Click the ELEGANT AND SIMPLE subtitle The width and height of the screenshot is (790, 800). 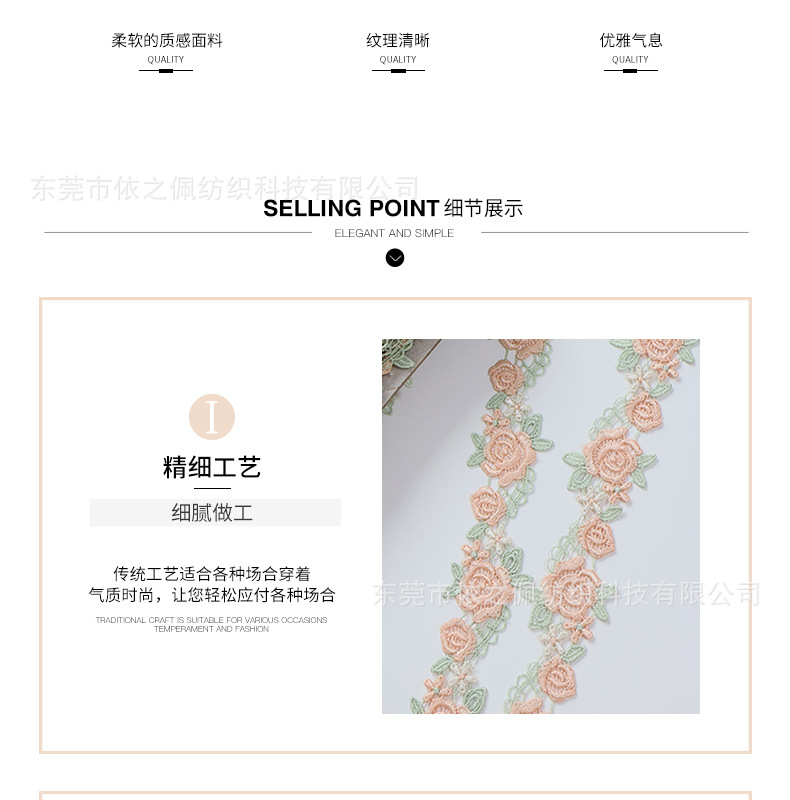click(x=394, y=233)
